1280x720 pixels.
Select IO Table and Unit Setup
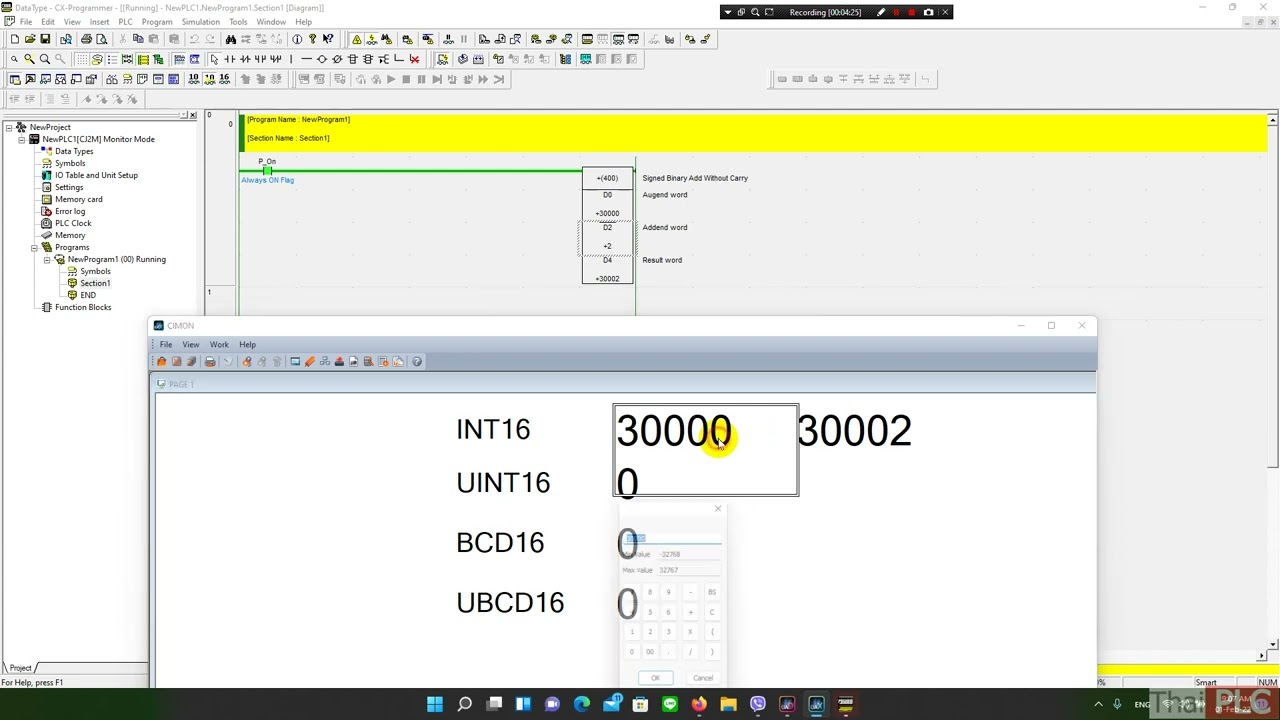pyautogui.click(x=96, y=175)
